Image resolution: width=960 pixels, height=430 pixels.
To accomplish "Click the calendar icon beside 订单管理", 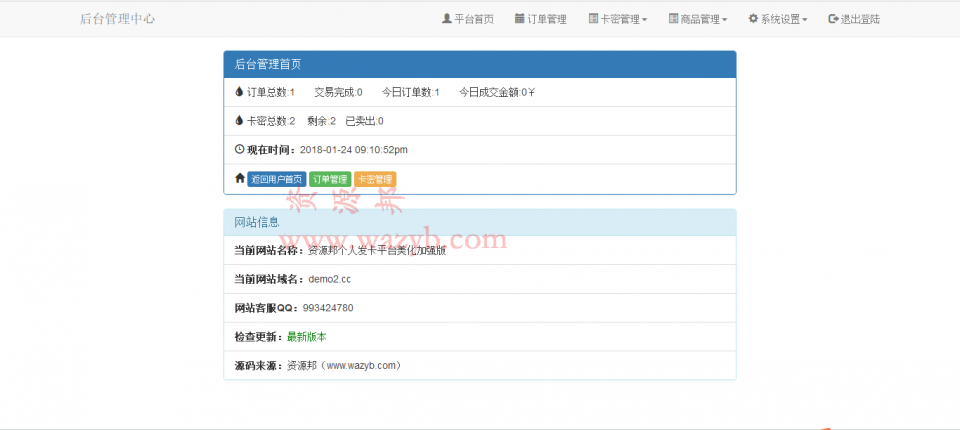I will click(520, 18).
